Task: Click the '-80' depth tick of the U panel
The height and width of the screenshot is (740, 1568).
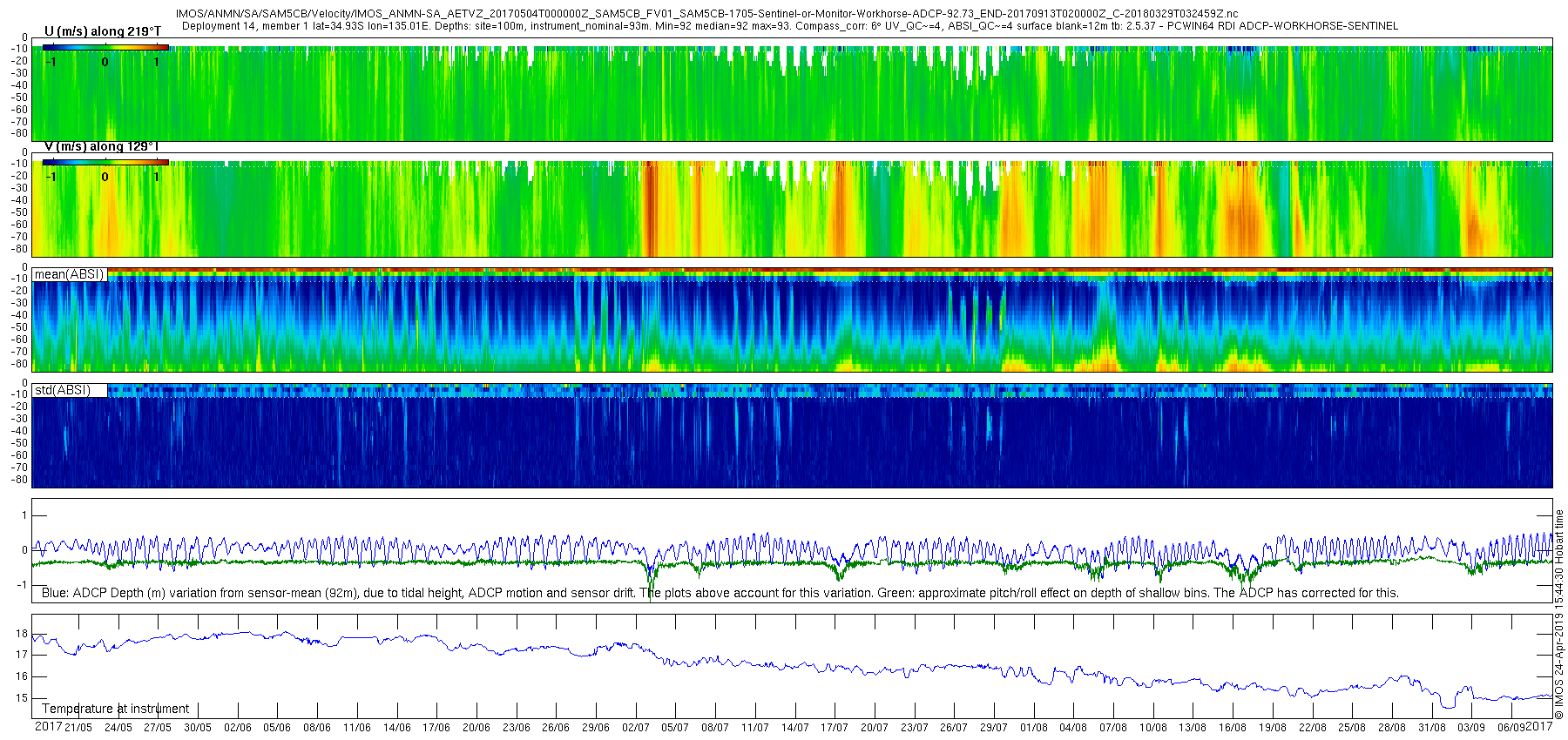Action: pyautogui.click(x=19, y=133)
